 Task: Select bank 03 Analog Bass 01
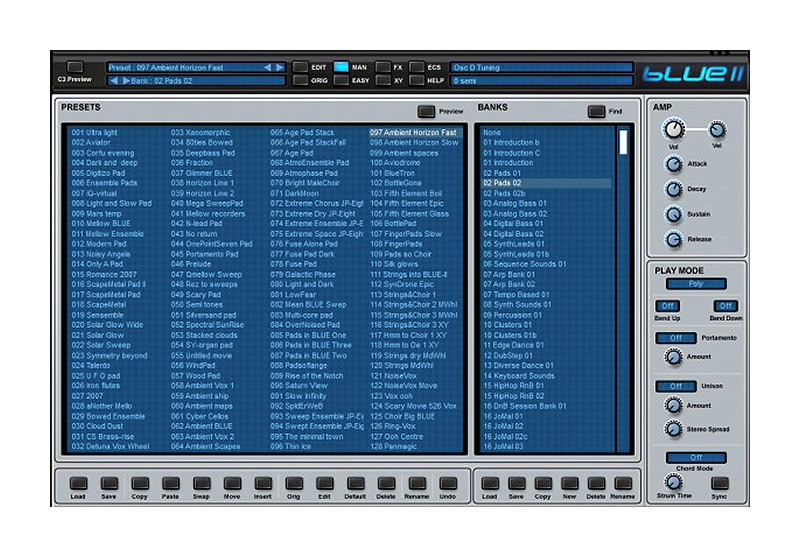515,203
